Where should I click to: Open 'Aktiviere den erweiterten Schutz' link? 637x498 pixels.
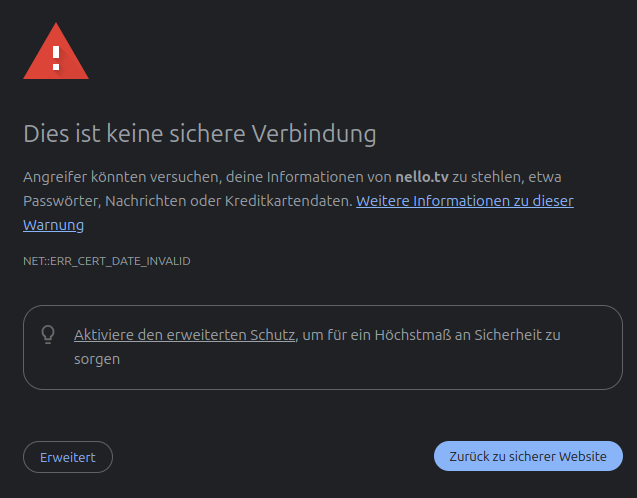184,335
